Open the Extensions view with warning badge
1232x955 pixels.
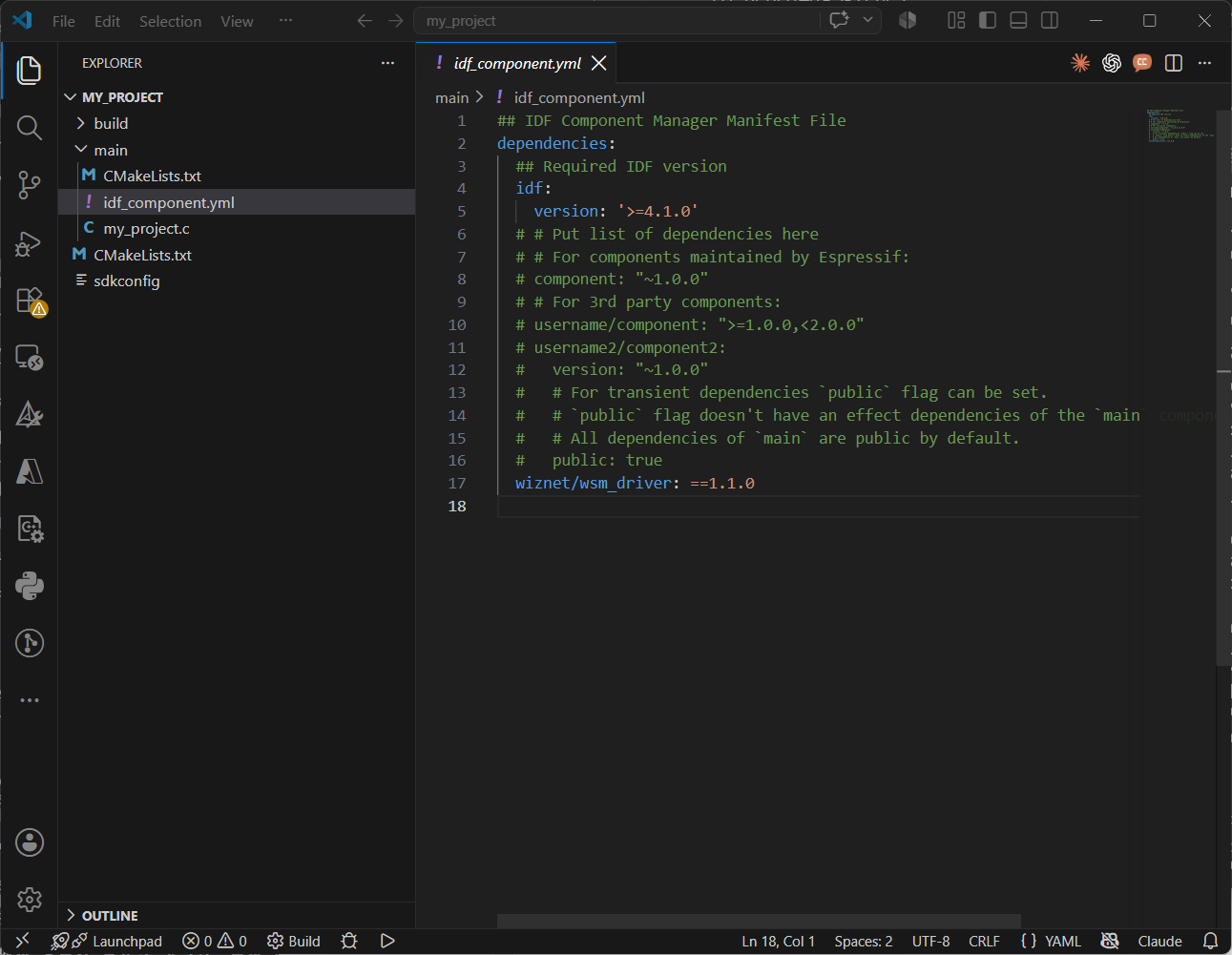[30, 301]
